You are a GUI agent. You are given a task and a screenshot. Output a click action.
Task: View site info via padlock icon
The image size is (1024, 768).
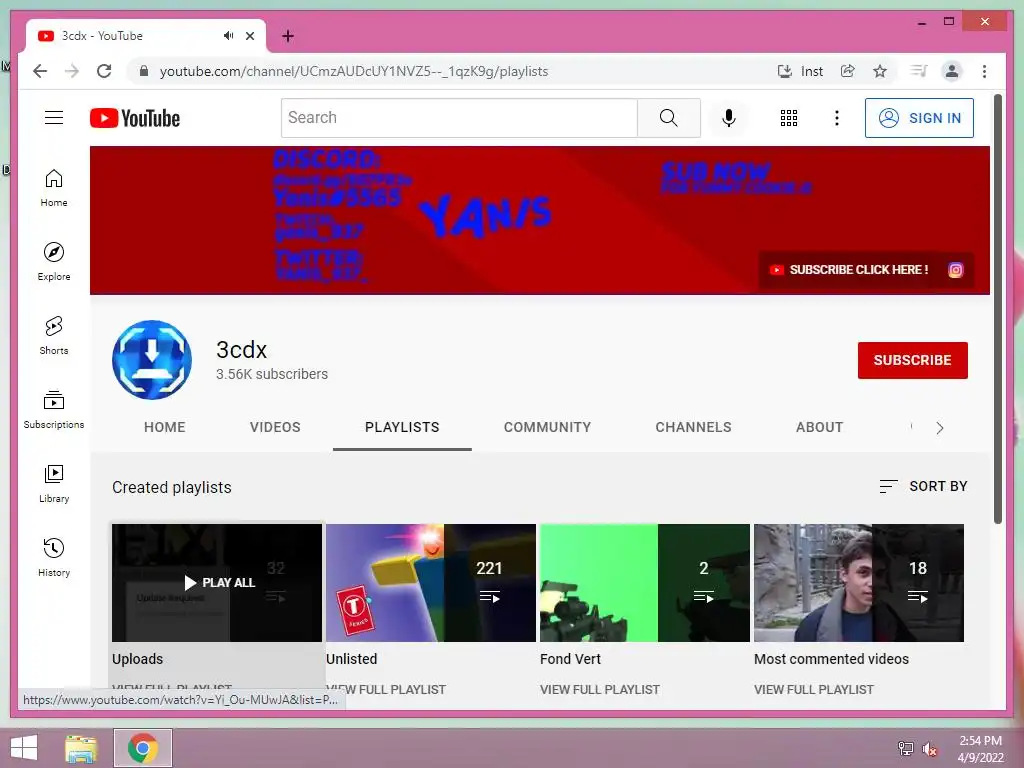click(144, 71)
